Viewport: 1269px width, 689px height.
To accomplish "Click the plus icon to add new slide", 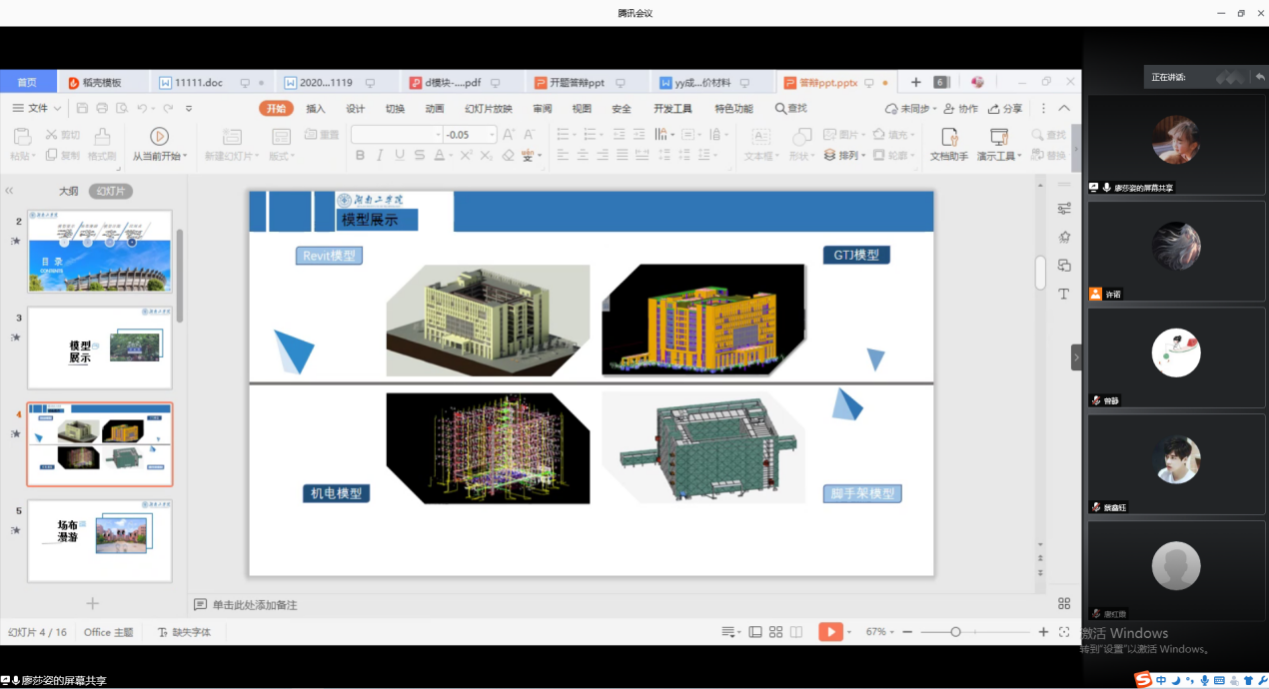I will 93,603.
